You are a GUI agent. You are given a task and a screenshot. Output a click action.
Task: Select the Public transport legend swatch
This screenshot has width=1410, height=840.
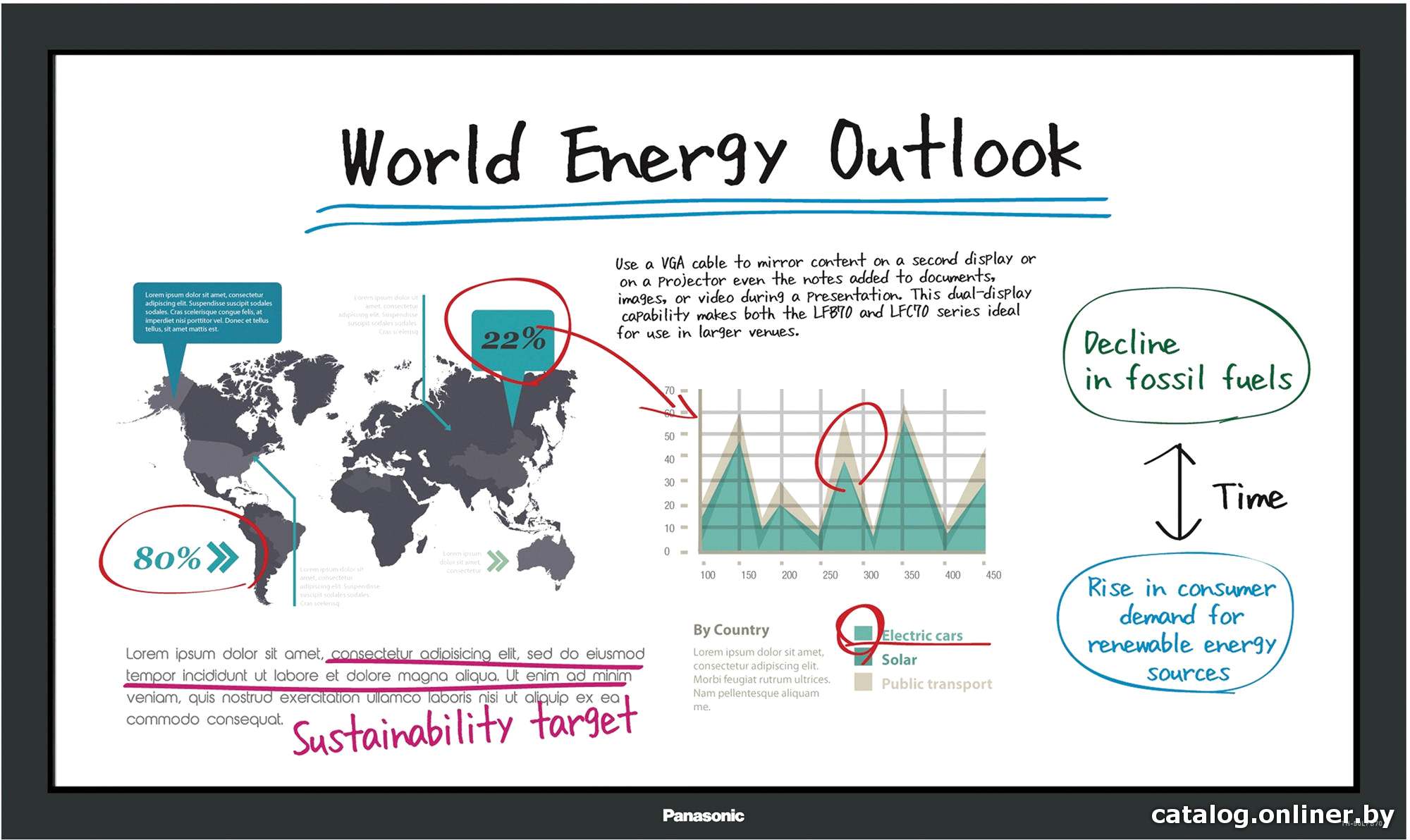point(863,682)
